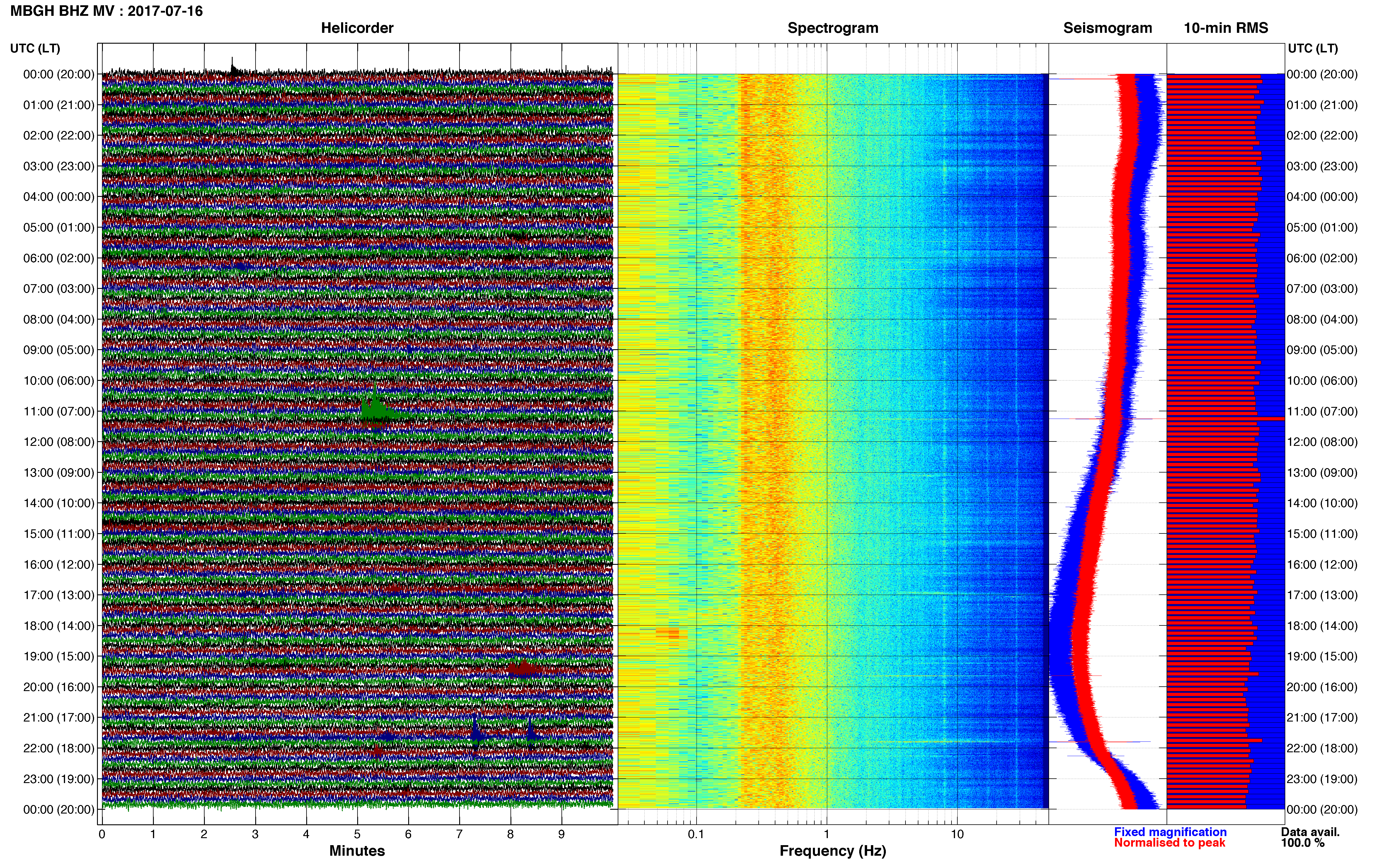Click the 04:00 (00:00) label beside the Helicorder
This screenshot has height=868, width=1389.
pyautogui.click(x=59, y=197)
